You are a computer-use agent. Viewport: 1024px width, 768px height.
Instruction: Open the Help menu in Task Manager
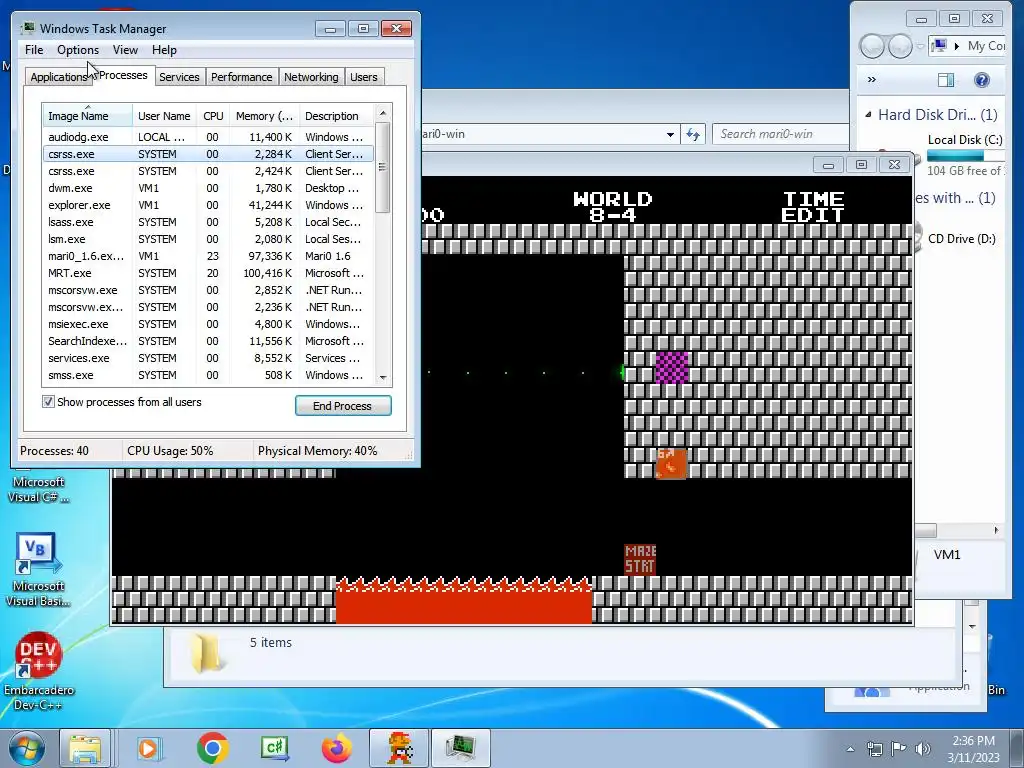(x=164, y=50)
